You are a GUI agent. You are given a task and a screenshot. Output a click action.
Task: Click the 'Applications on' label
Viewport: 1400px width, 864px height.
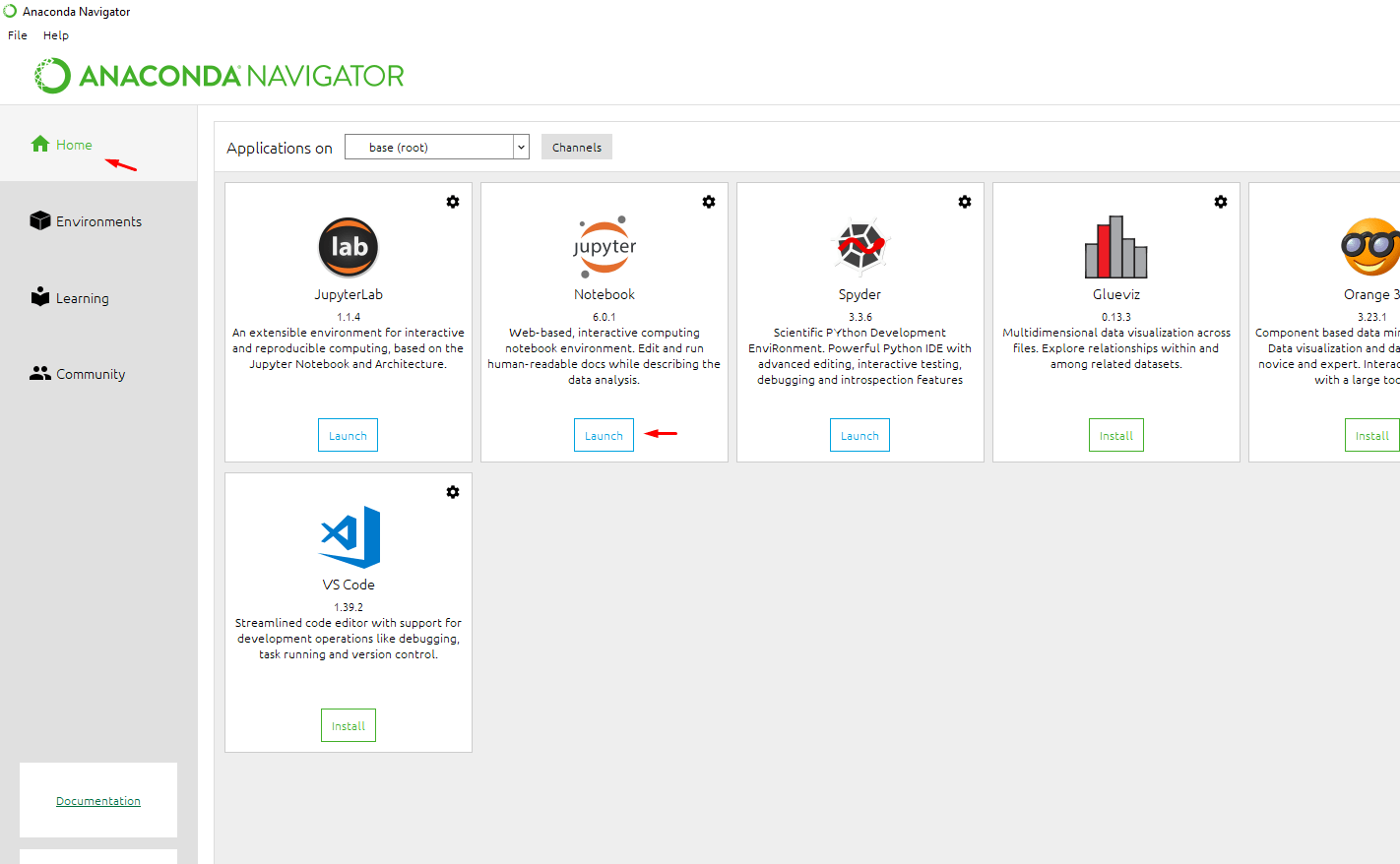[x=280, y=148]
